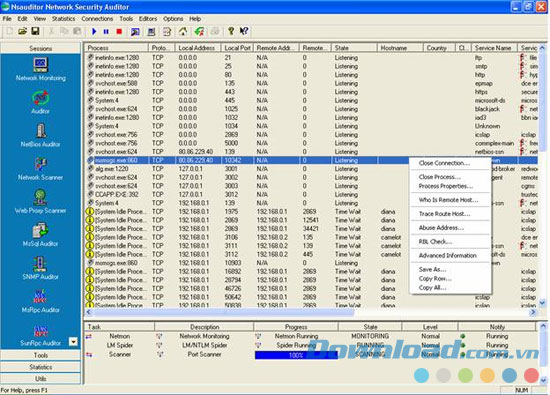The image size is (550, 395).
Task: Click the Scanner 100% progress bar
Action: click(296, 355)
